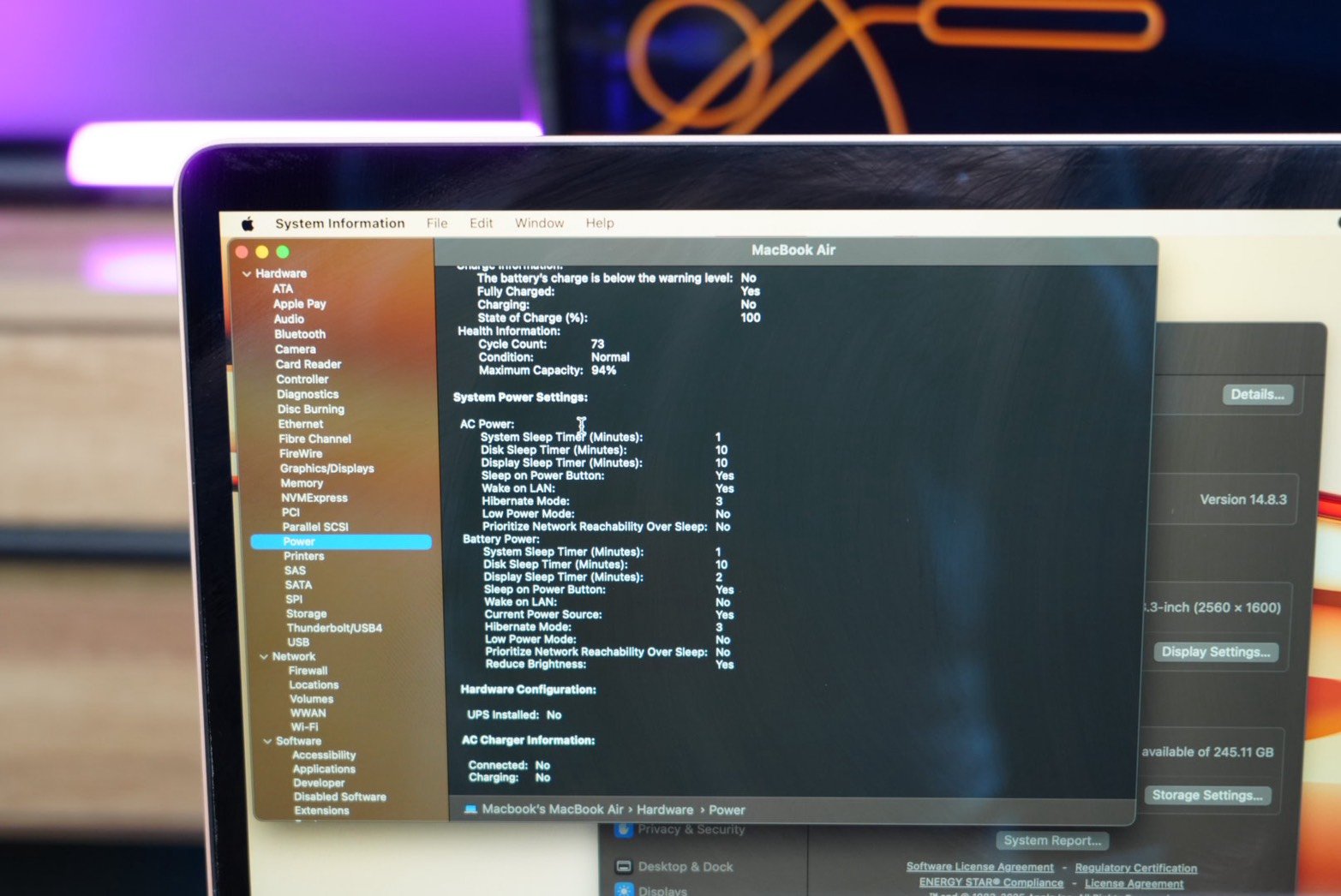Select Bluetooth in the Hardware list
This screenshot has height=896, width=1341.
300,334
